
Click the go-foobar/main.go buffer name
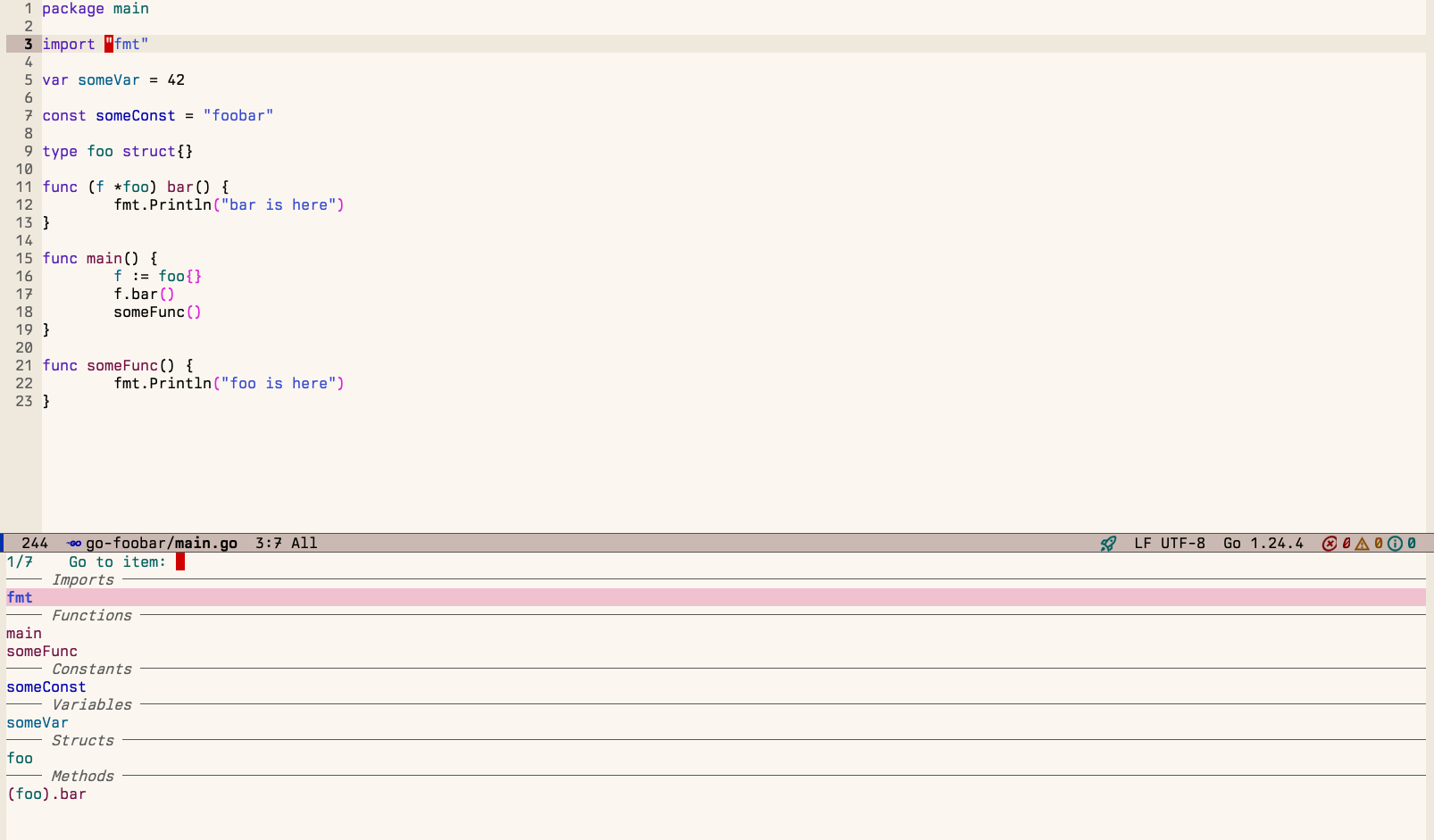[162, 543]
